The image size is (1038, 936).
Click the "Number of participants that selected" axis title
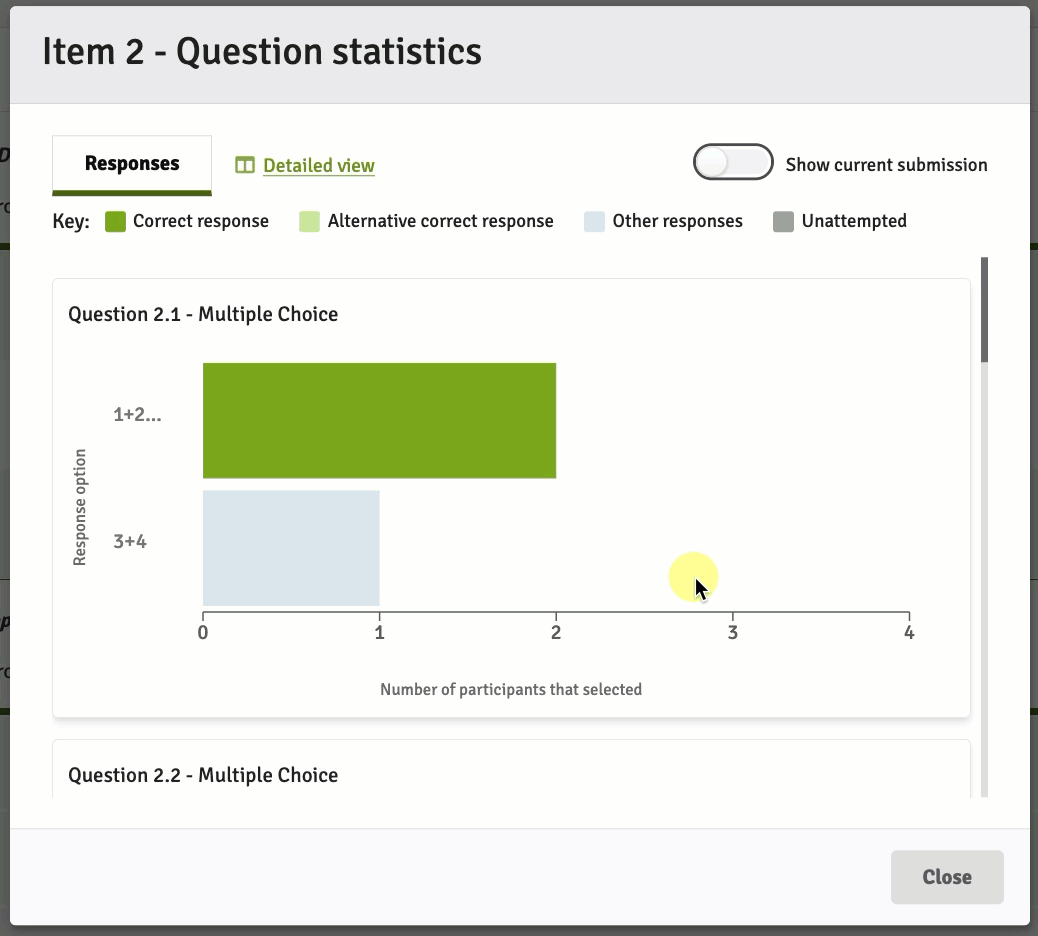point(510,689)
